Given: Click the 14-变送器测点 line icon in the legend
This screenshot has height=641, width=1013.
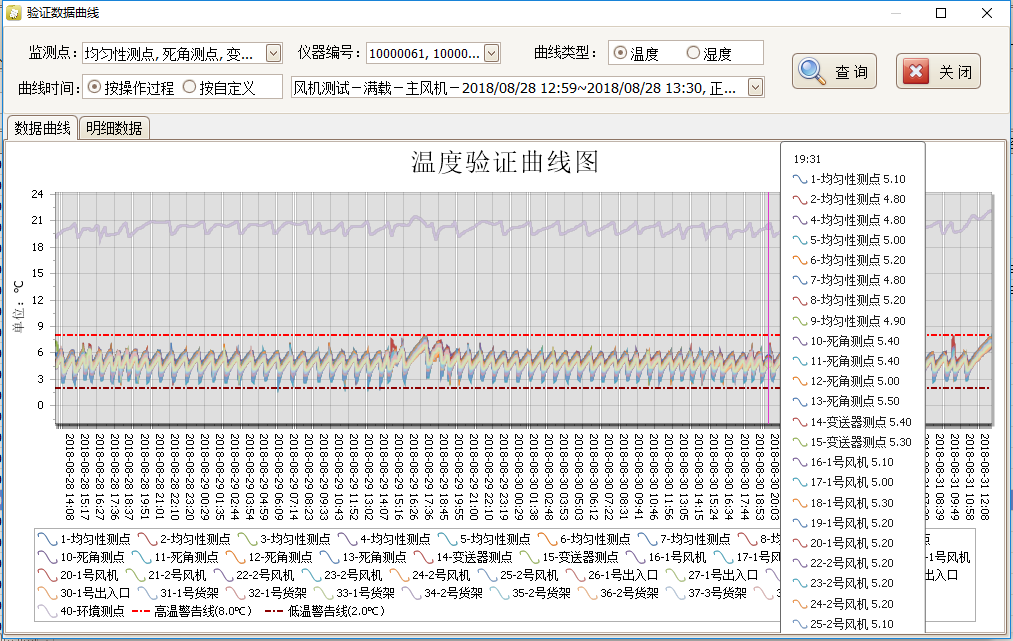Looking at the screenshot, I should click(x=424, y=557).
